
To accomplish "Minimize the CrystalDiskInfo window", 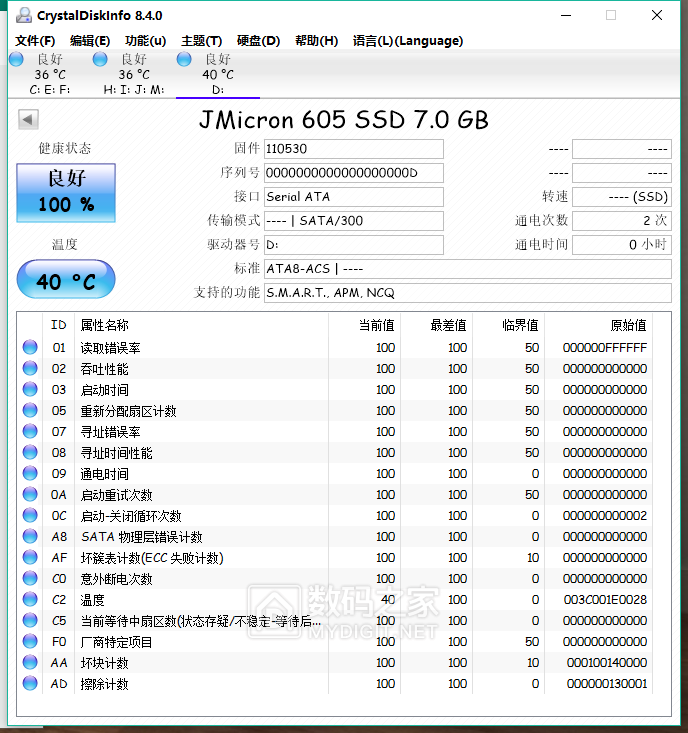I will 566,15.
